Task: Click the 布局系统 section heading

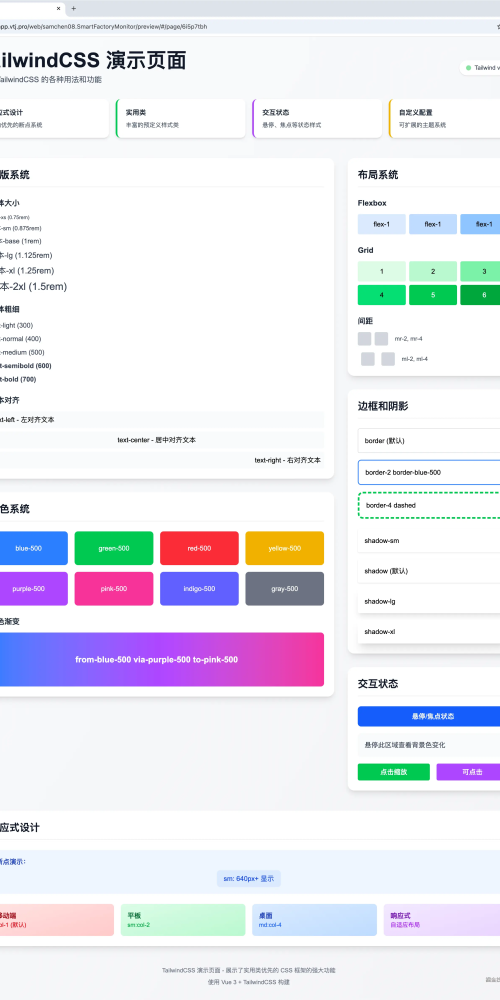Action: (378, 175)
